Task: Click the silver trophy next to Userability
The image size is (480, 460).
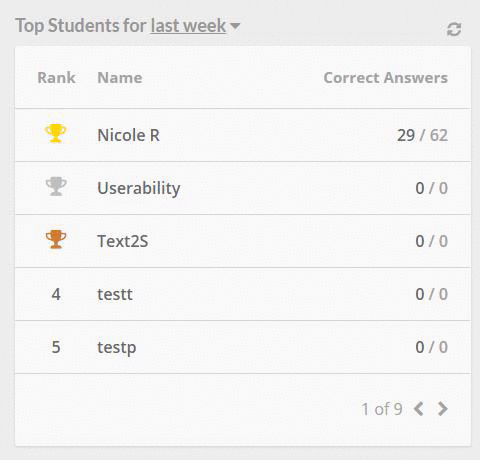Action: [x=56, y=186]
